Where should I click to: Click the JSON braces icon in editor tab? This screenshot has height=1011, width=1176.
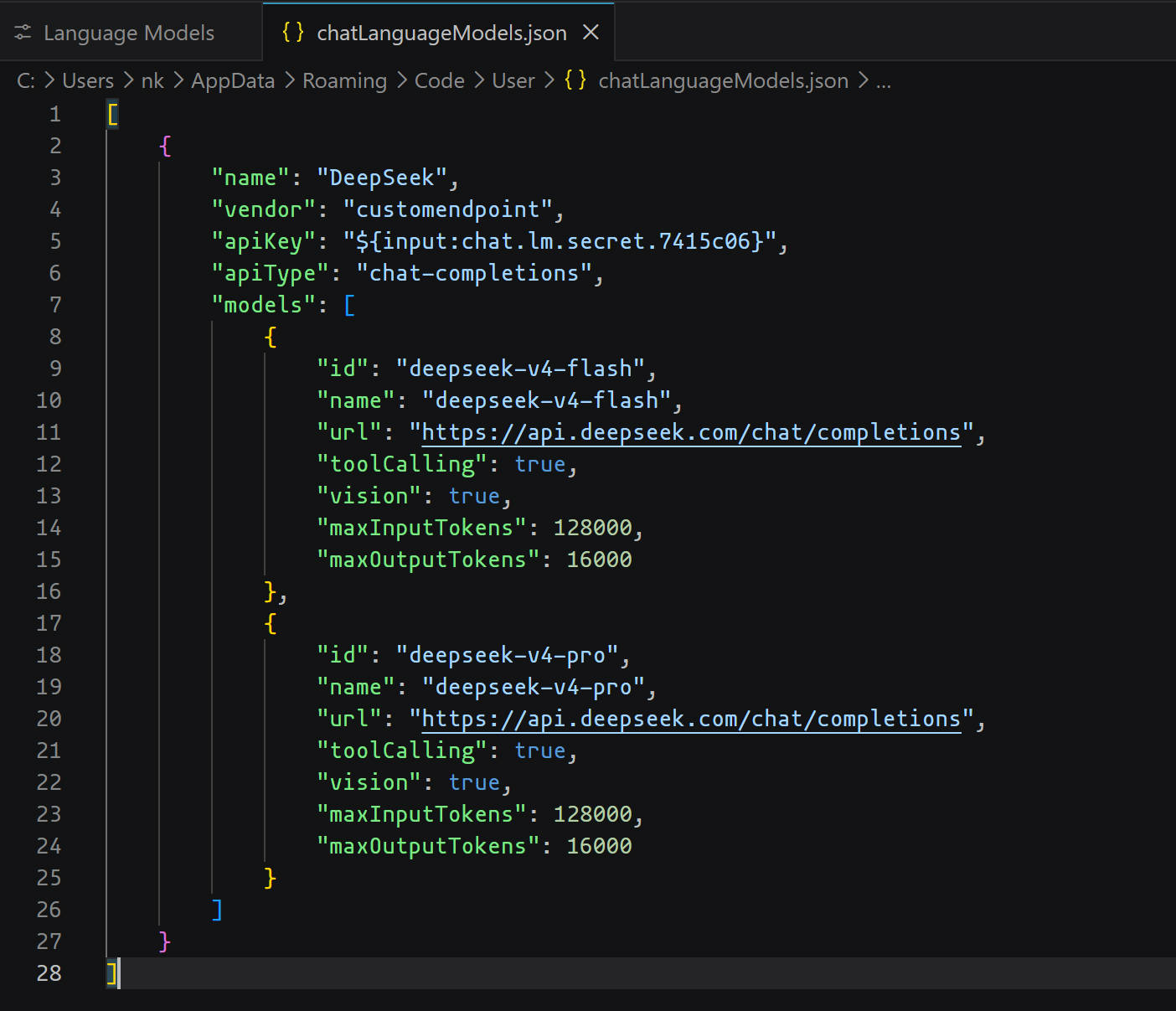[293, 32]
